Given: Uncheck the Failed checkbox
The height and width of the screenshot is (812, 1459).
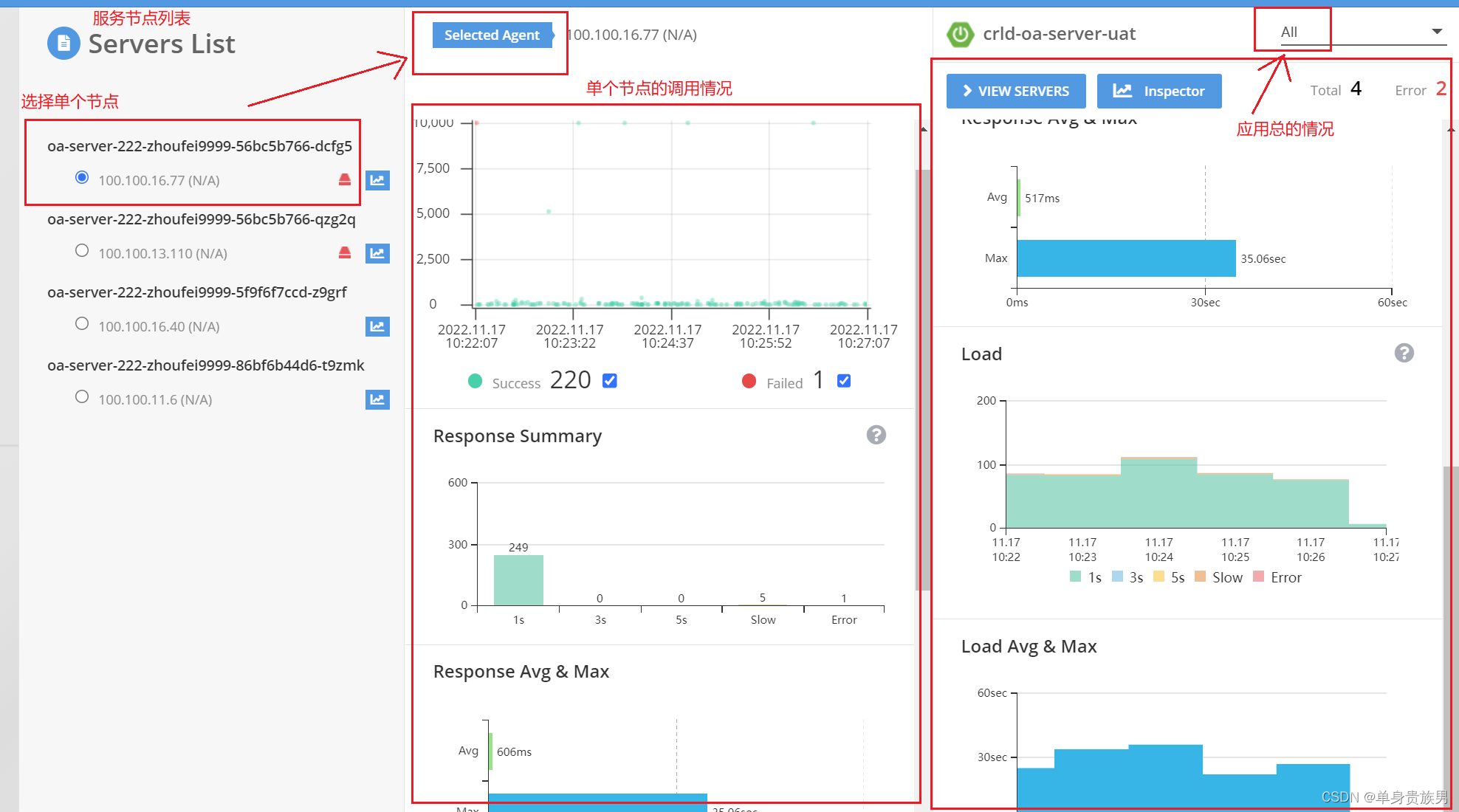Looking at the screenshot, I should pos(844,381).
